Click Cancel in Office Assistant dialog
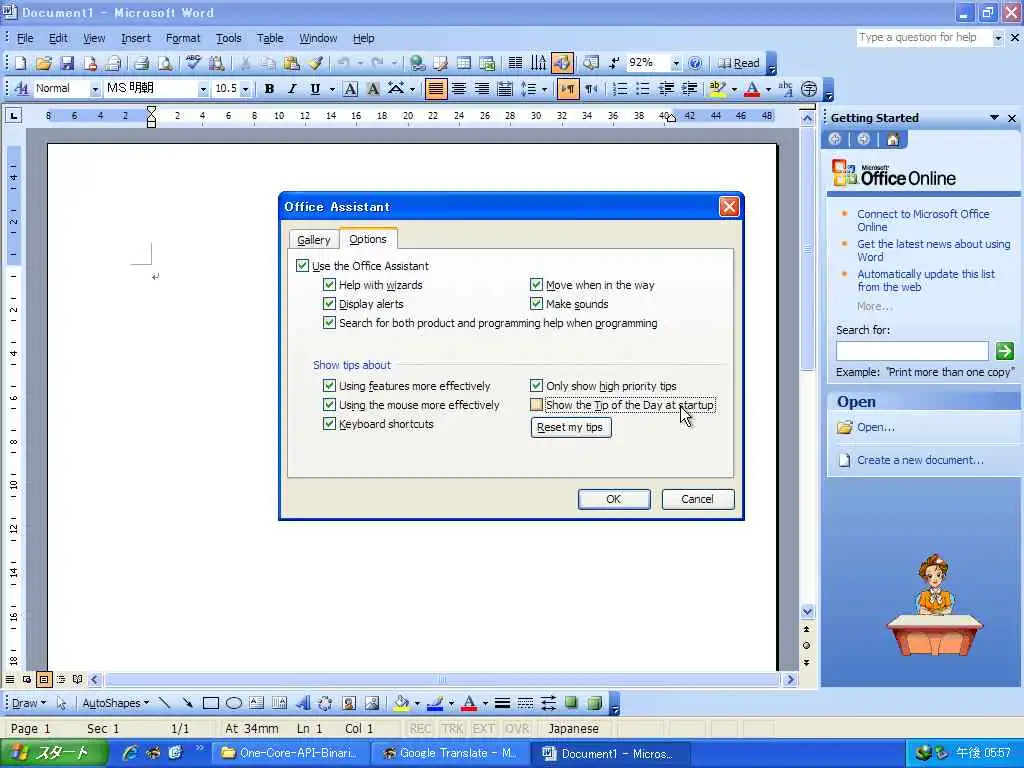 [x=697, y=499]
